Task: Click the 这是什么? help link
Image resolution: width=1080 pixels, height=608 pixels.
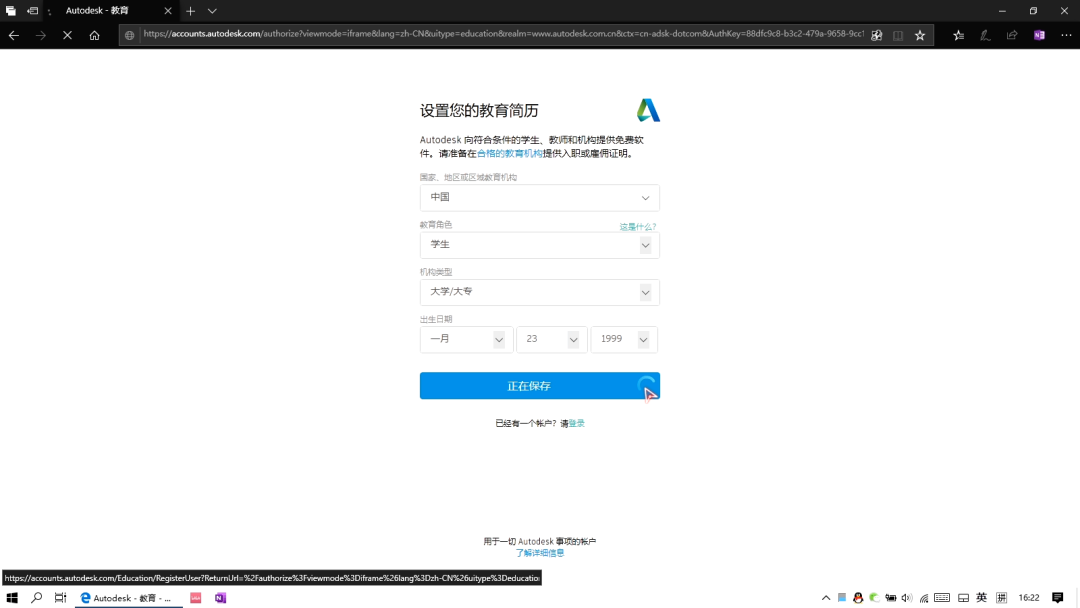Action: pyautogui.click(x=637, y=227)
